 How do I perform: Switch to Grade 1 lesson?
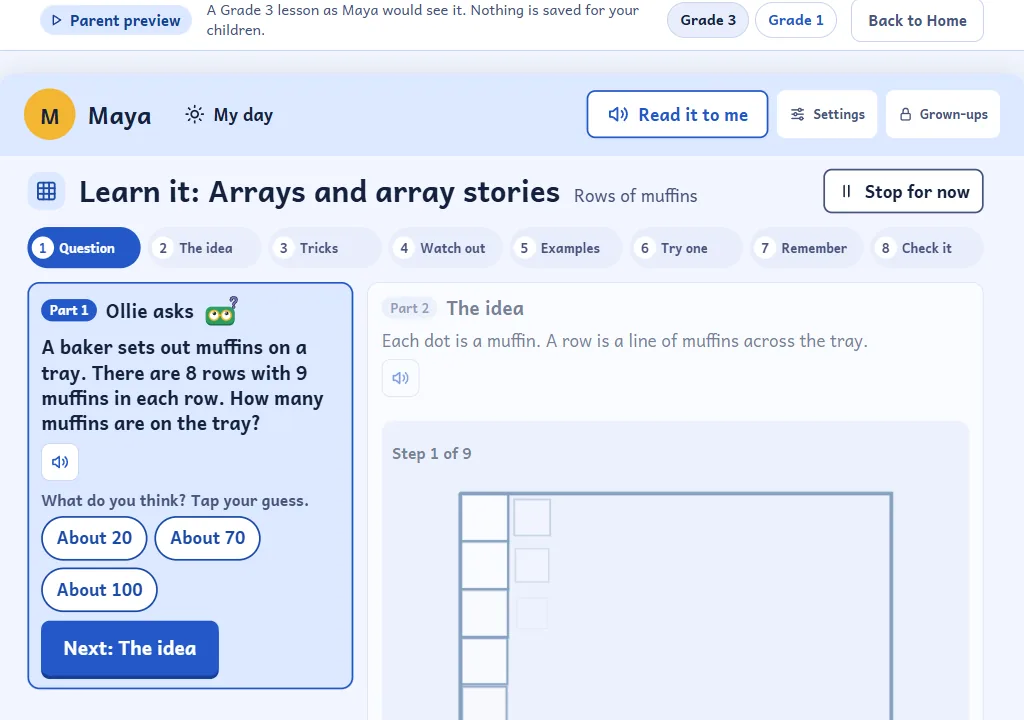click(795, 20)
